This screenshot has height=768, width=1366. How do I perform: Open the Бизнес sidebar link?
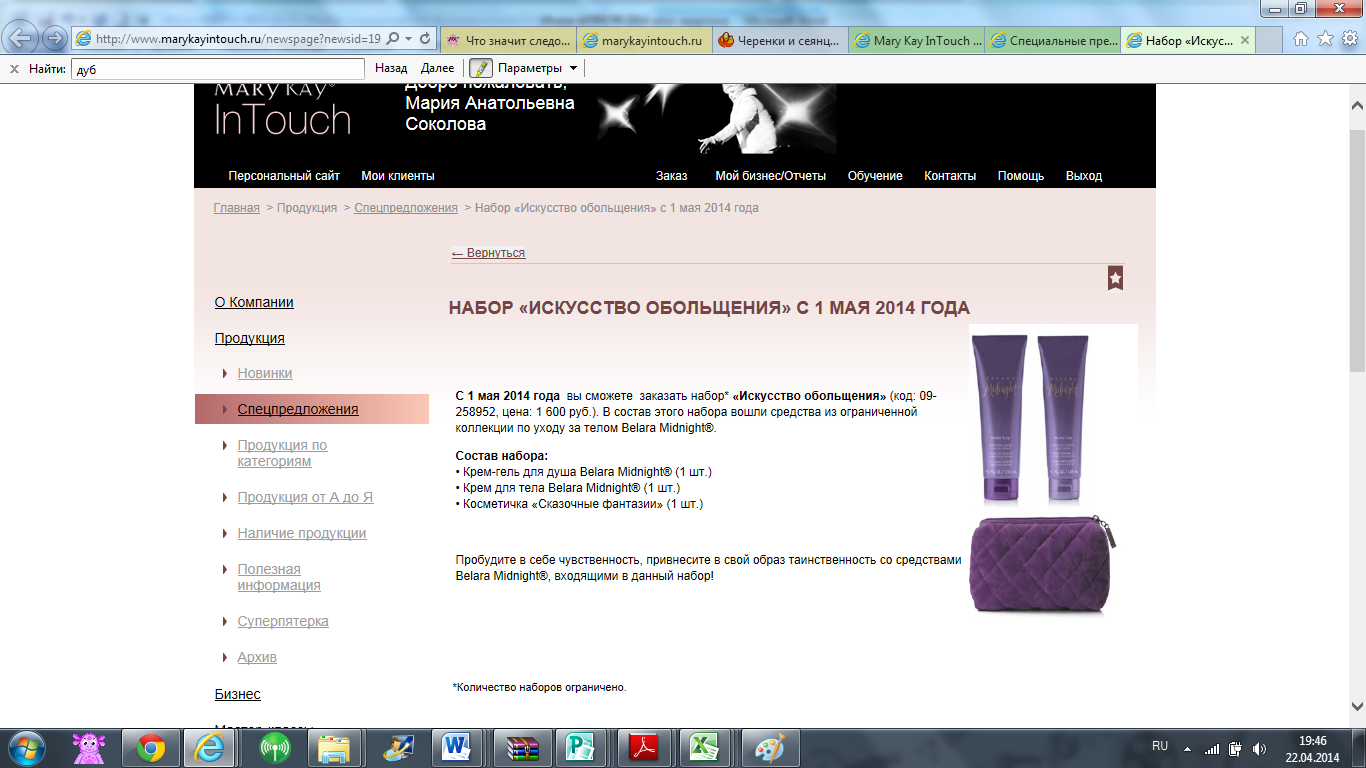238,694
